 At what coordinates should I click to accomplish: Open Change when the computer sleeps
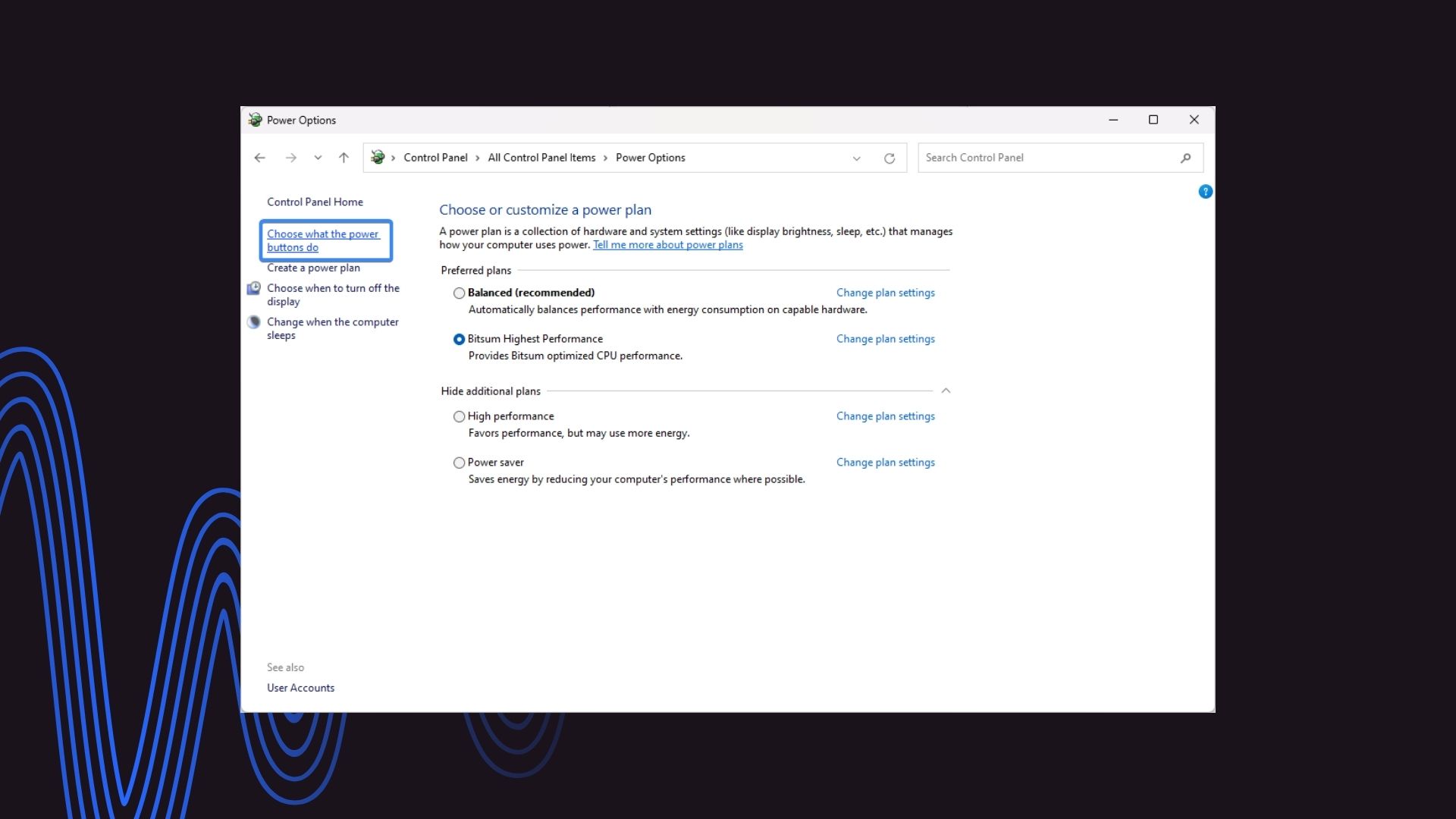tap(332, 328)
